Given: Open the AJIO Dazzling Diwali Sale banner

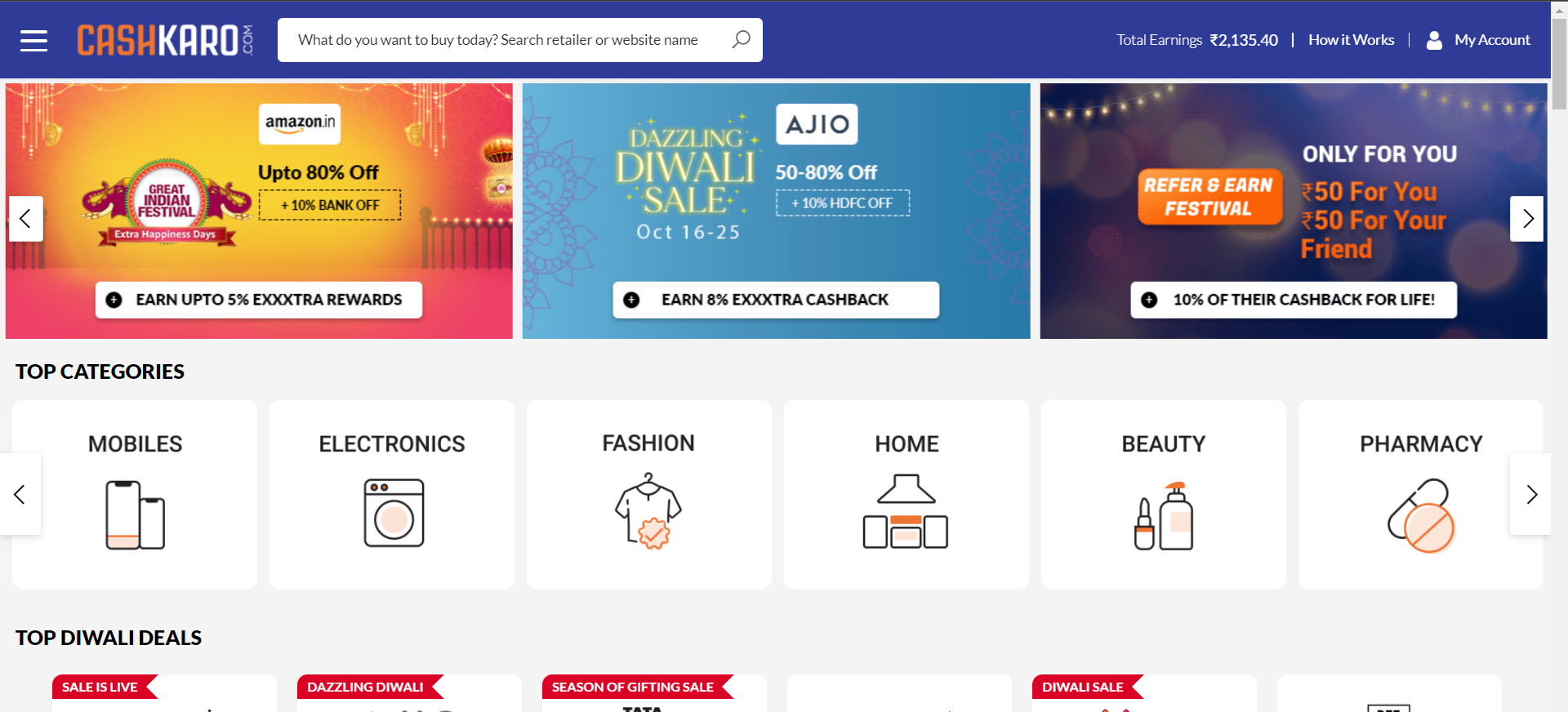Looking at the screenshot, I should tap(776, 211).
